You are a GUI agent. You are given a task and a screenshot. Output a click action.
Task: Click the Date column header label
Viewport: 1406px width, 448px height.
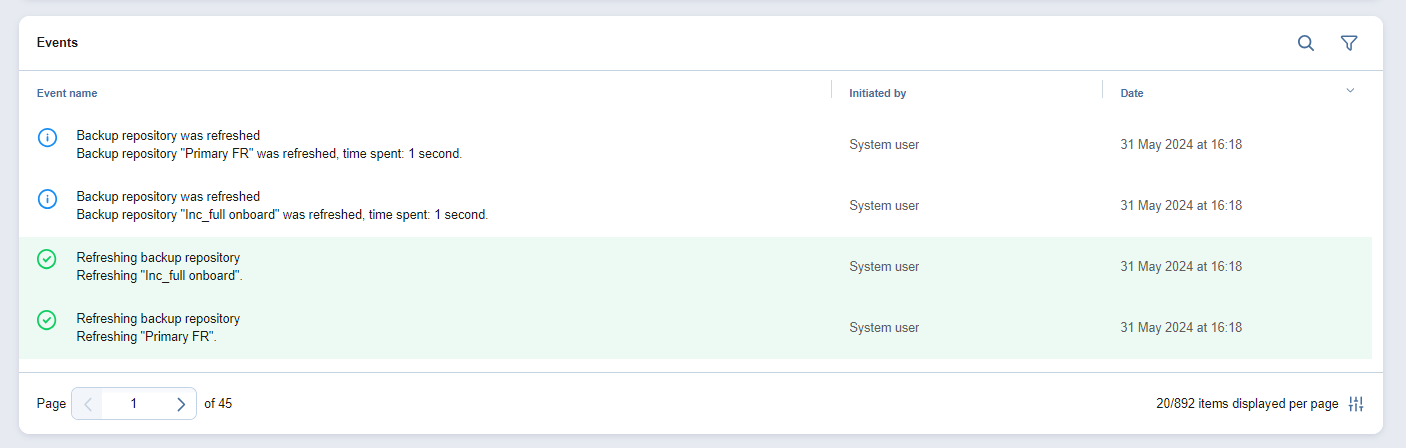point(1131,93)
